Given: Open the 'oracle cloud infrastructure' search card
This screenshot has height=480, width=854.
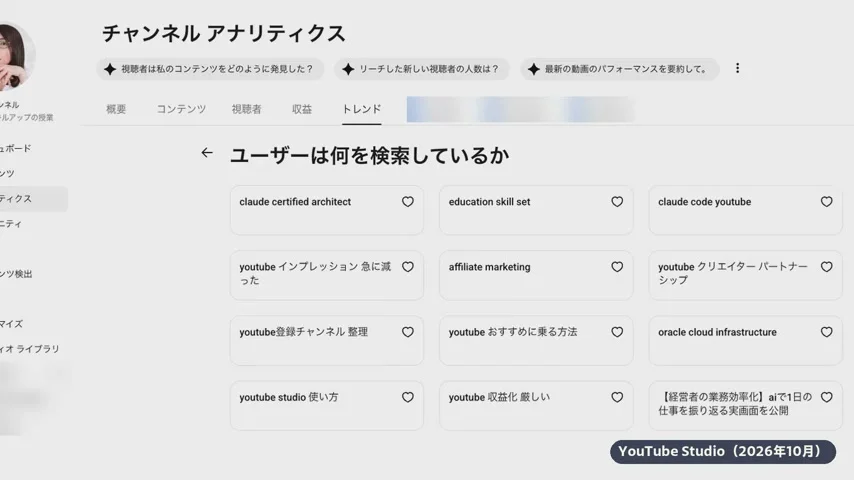Looking at the screenshot, I should coord(746,341).
